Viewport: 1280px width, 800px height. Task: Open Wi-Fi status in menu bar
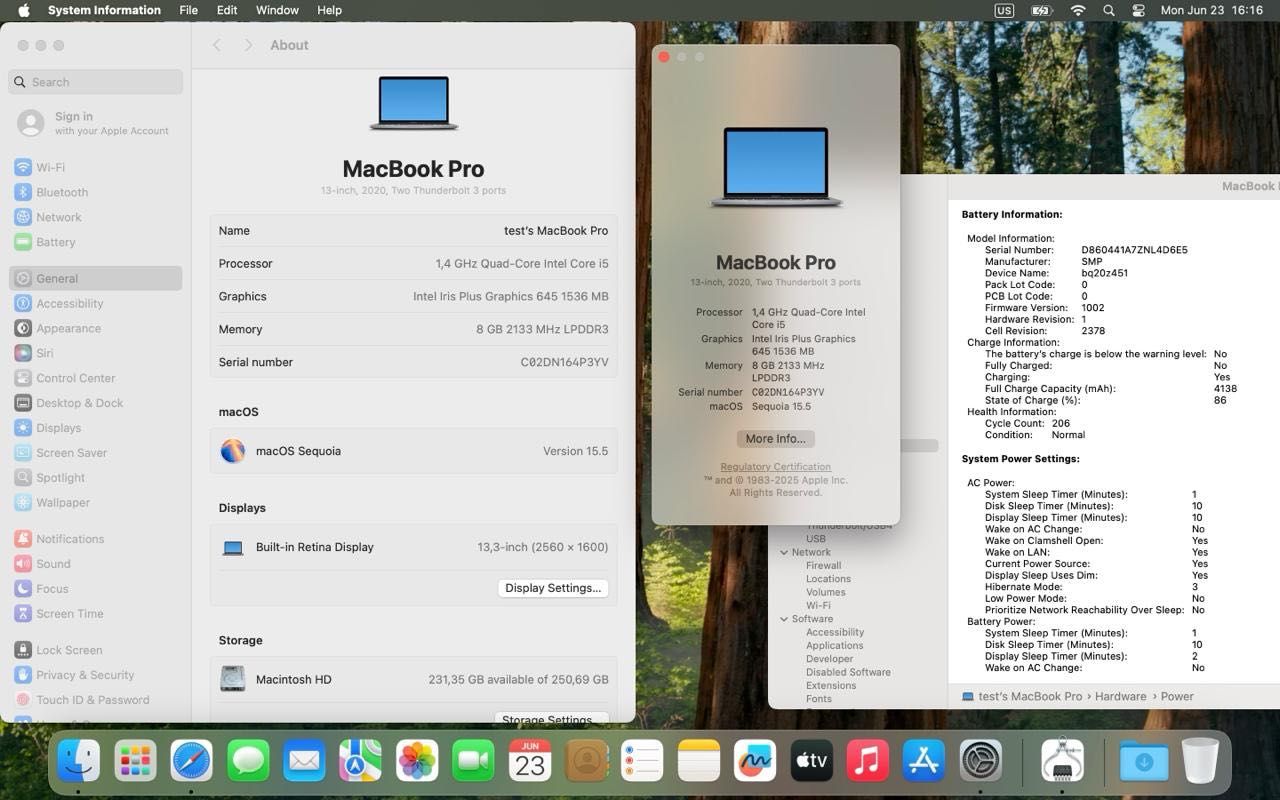1077,10
